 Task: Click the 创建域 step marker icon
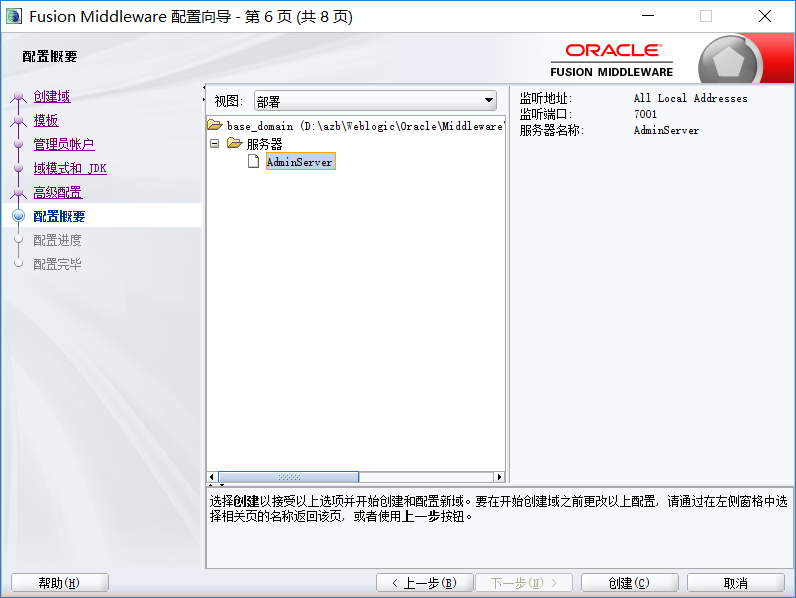pos(19,96)
